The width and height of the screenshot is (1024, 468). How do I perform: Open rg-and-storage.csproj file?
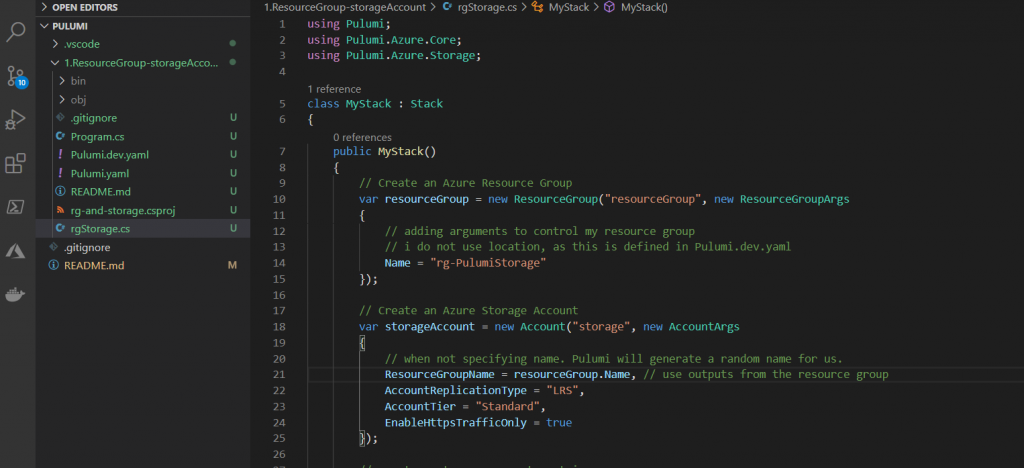coord(143,210)
